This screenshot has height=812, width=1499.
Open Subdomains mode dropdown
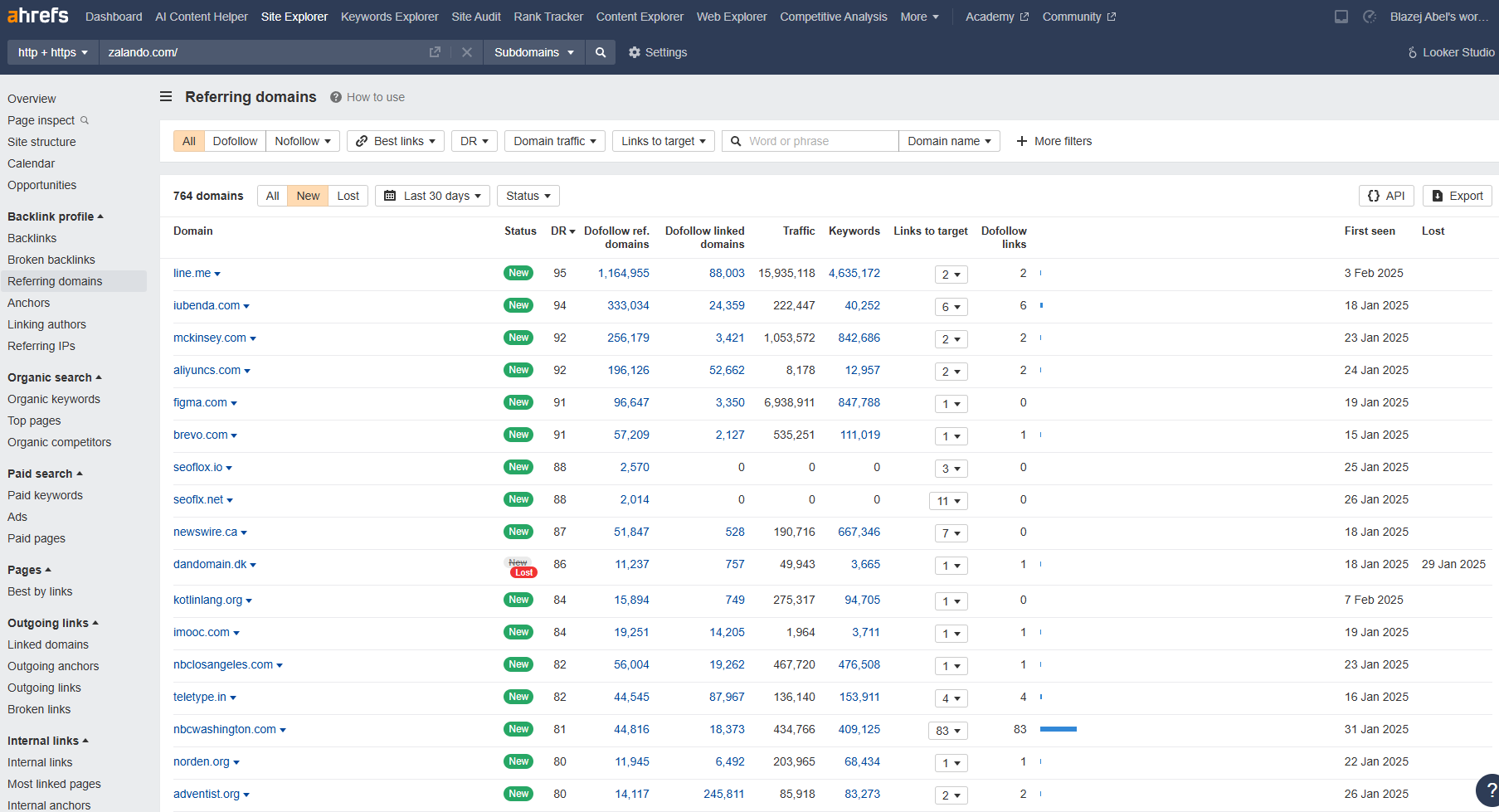coord(534,52)
